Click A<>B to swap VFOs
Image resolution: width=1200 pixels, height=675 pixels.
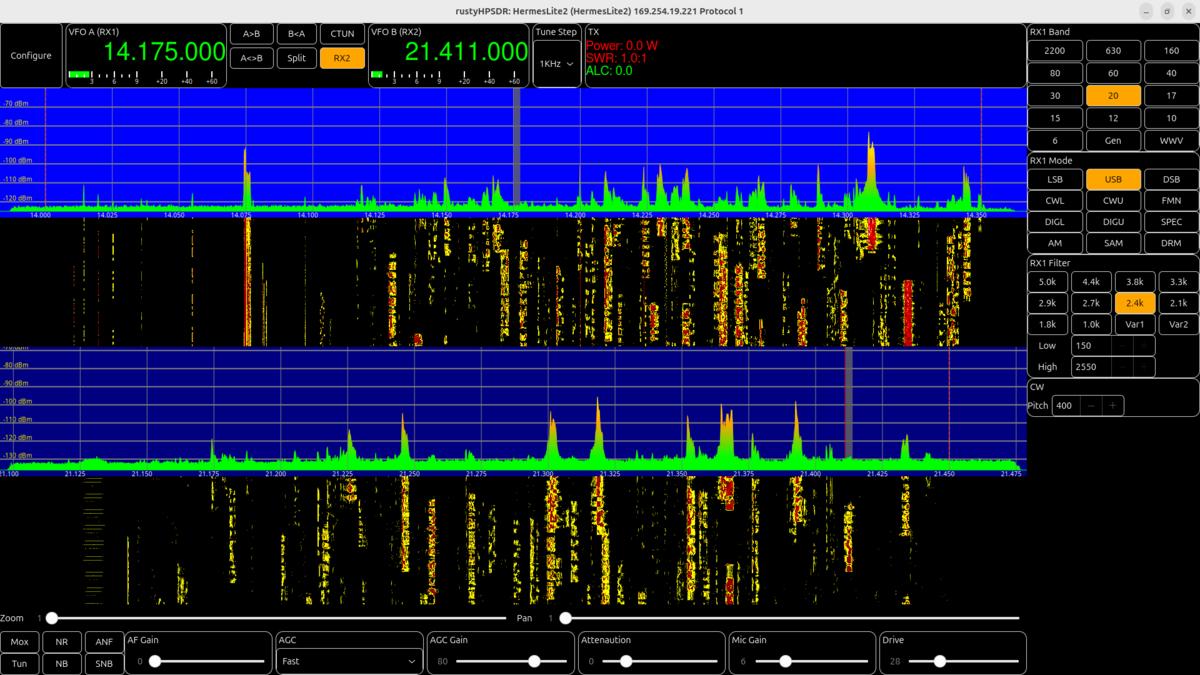point(251,58)
